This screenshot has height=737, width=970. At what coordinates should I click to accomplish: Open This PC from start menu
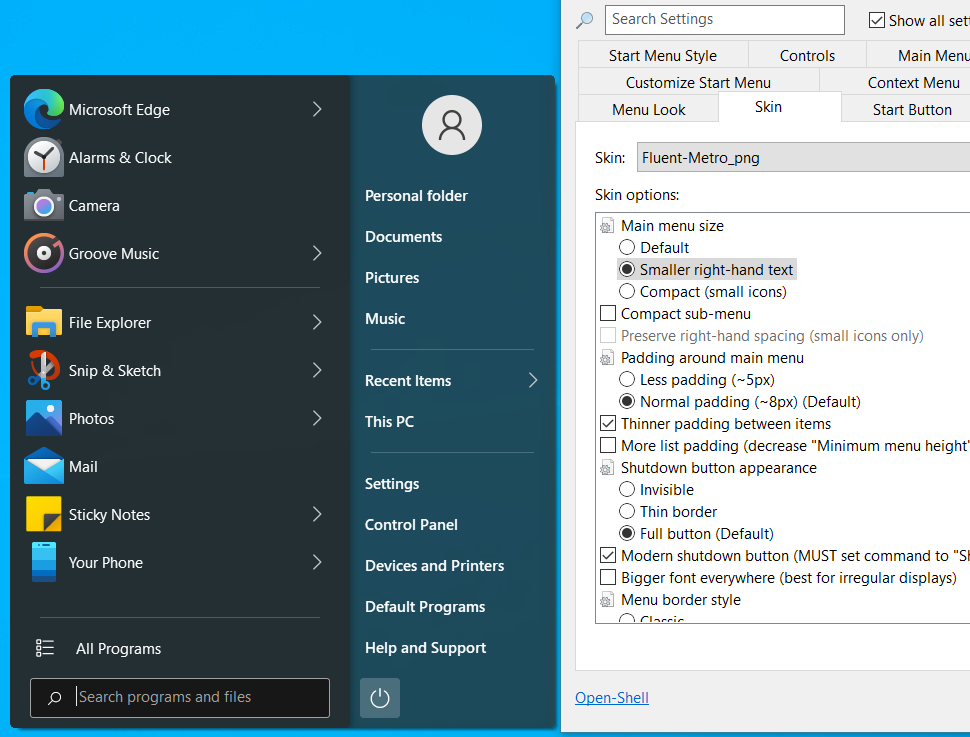[389, 421]
